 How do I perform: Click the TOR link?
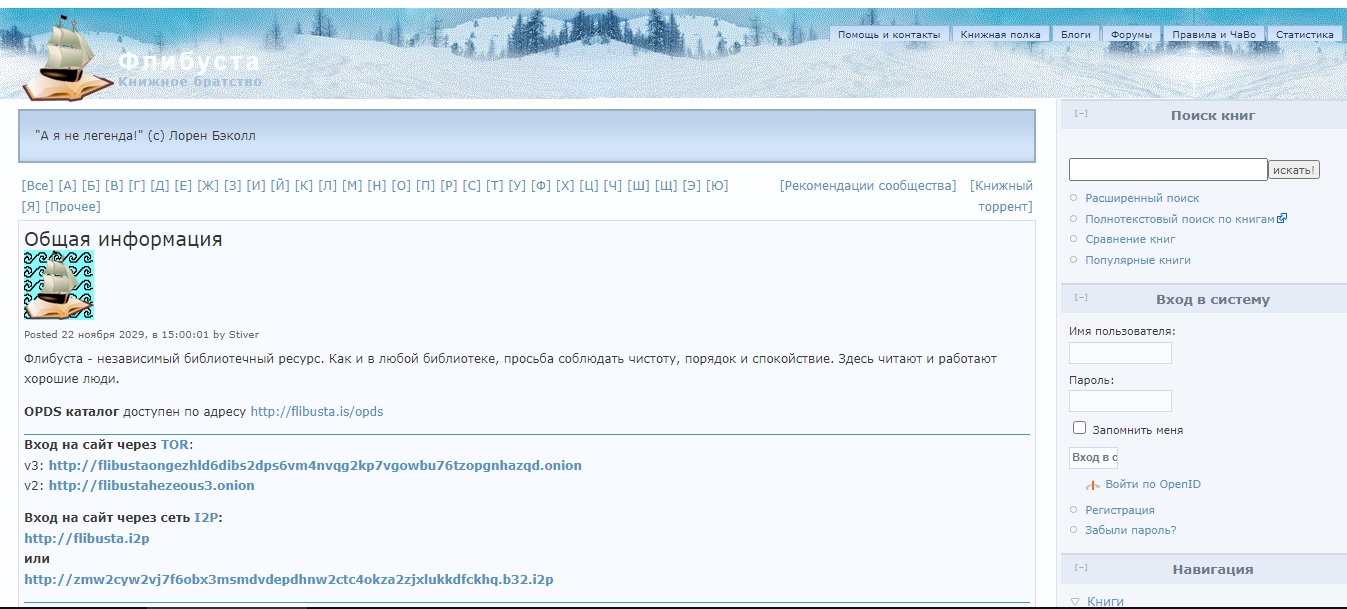175,445
